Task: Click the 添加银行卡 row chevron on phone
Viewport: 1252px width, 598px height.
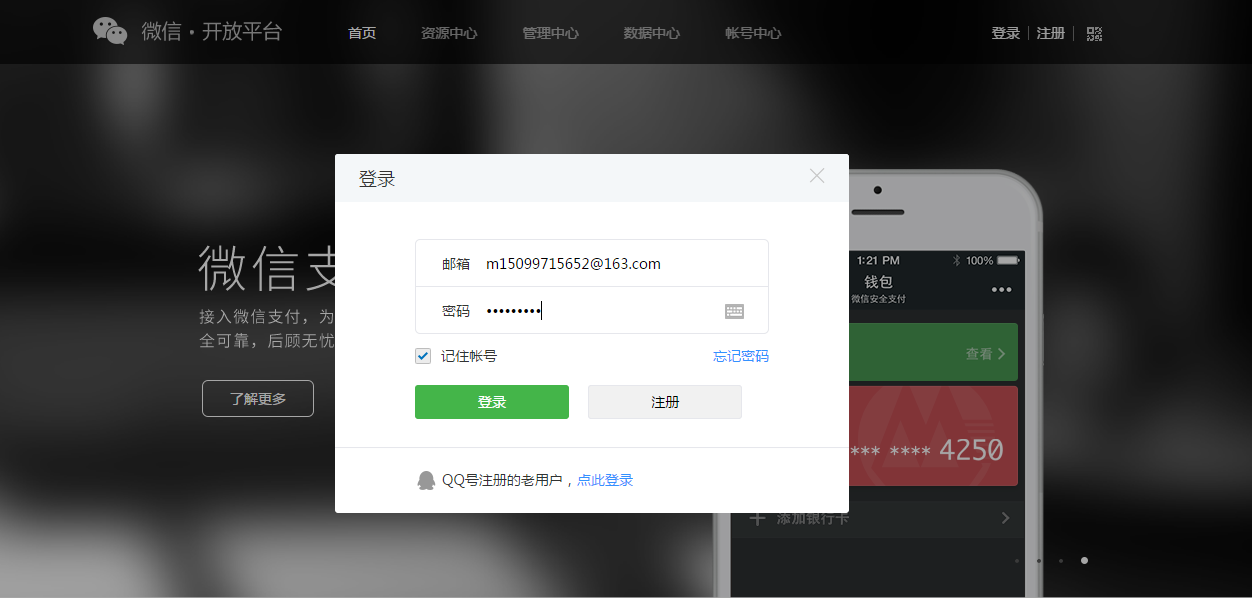Action: point(1005,518)
